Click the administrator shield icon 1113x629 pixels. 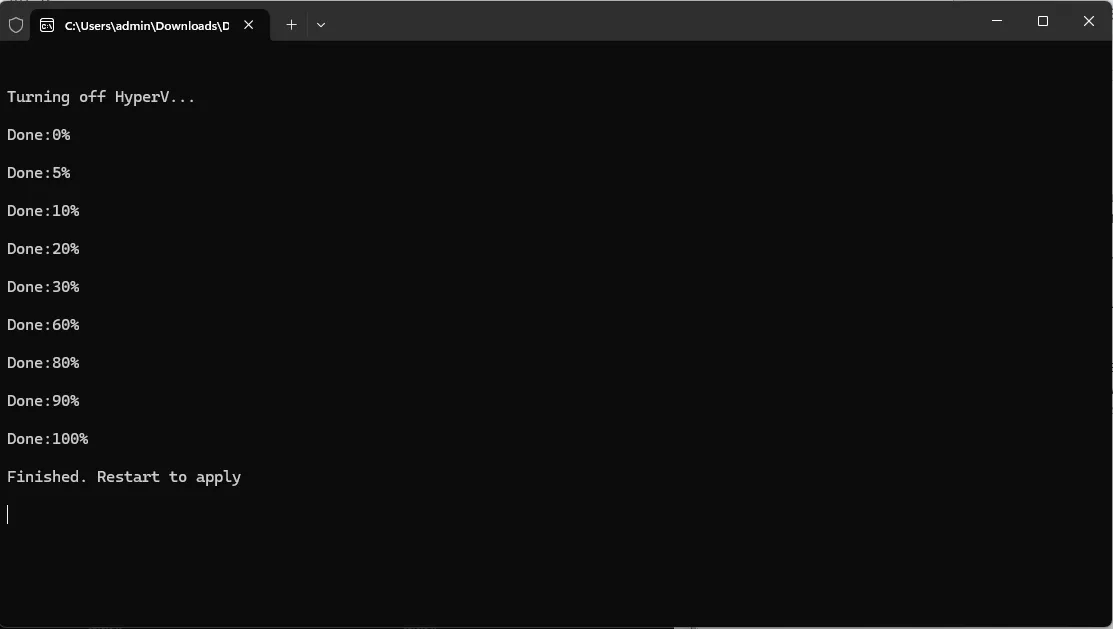pos(16,25)
